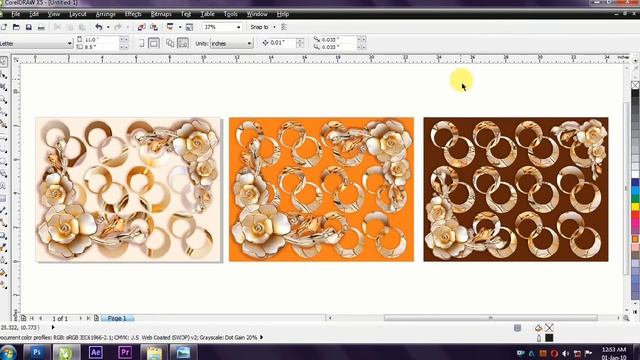Open the Application launcher icon
Screen dimensions: 640x360
click(170, 27)
